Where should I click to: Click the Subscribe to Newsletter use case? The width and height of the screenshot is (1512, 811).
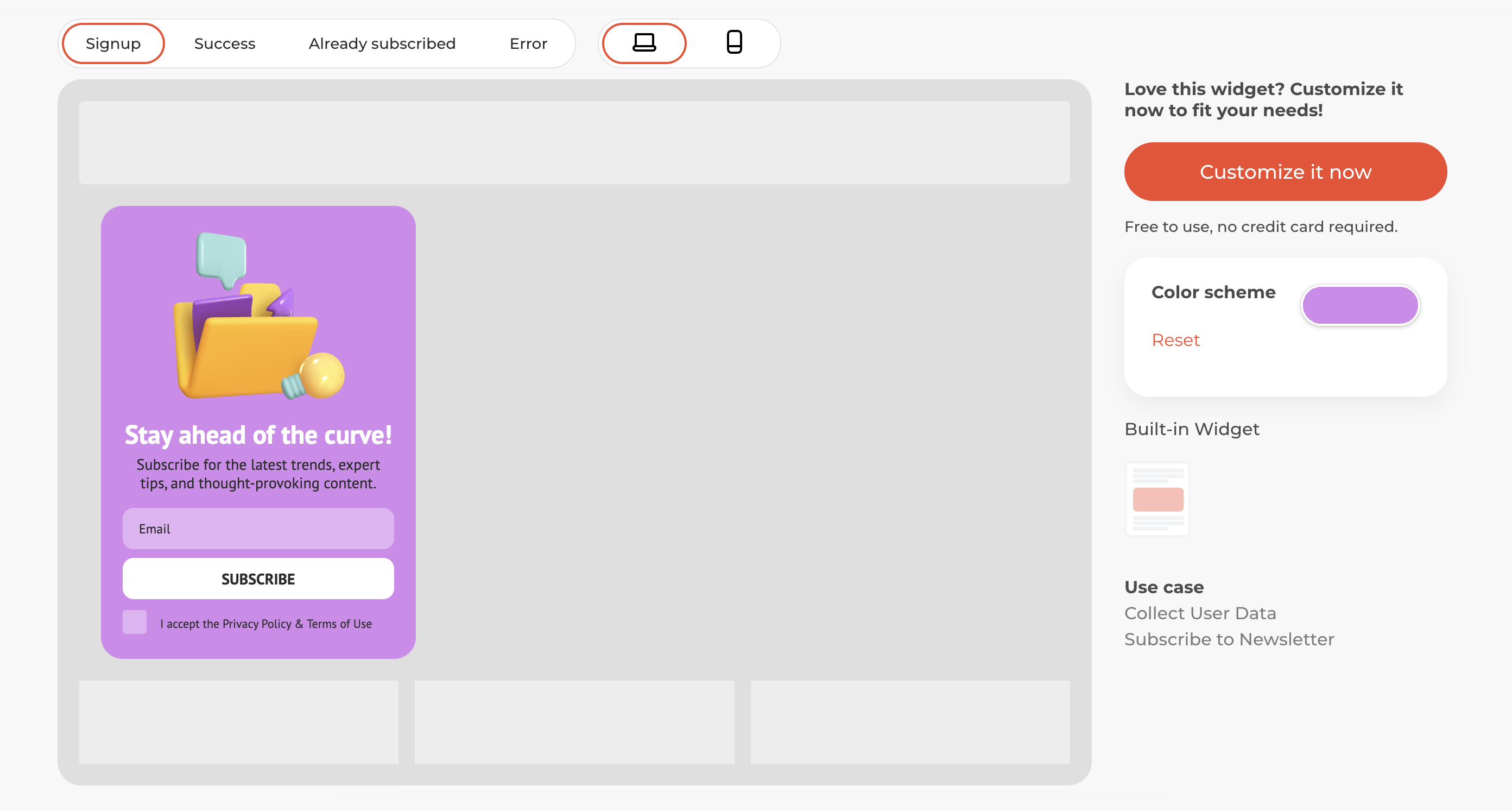point(1229,639)
